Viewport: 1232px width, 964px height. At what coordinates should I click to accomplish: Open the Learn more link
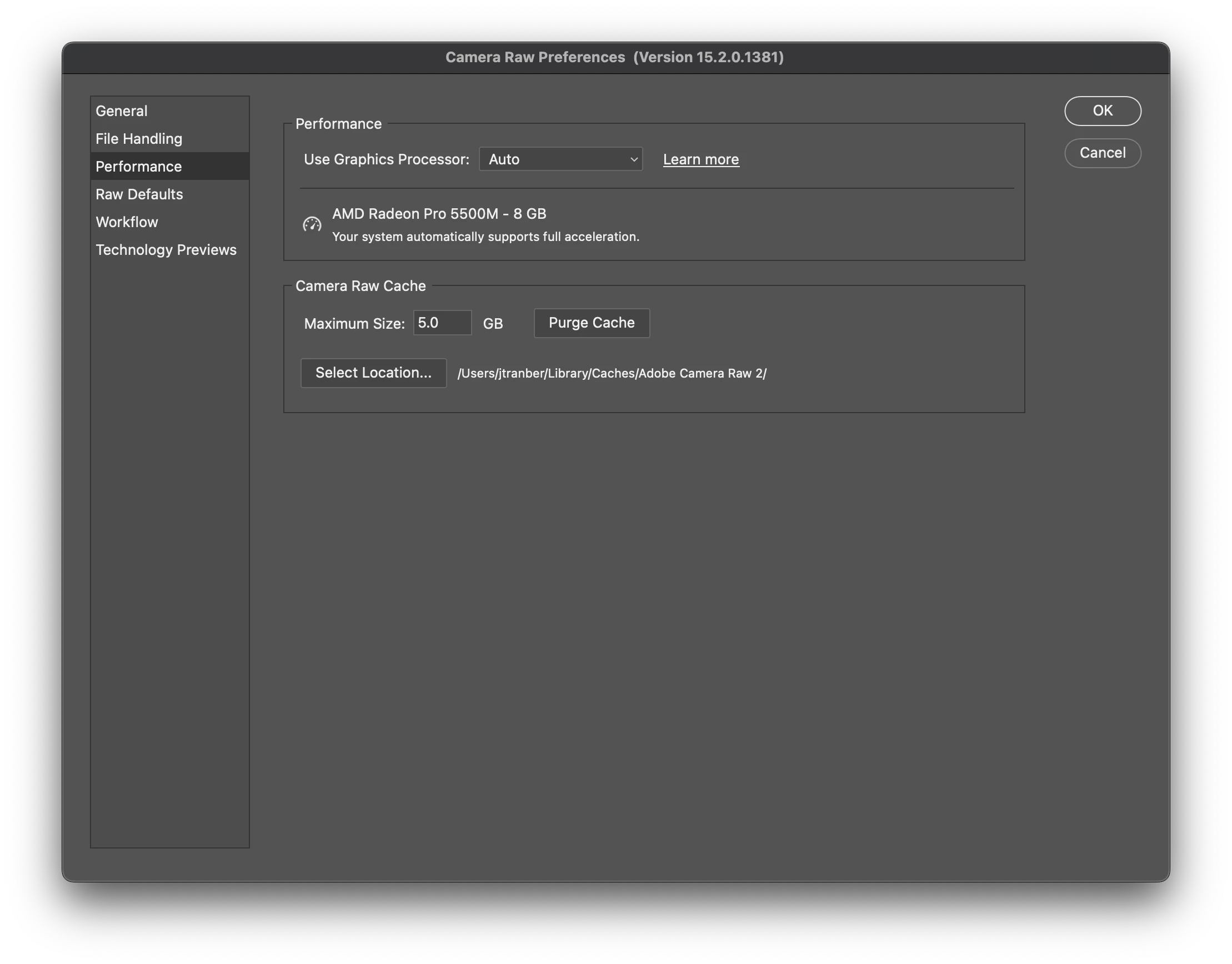coord(700,160)
